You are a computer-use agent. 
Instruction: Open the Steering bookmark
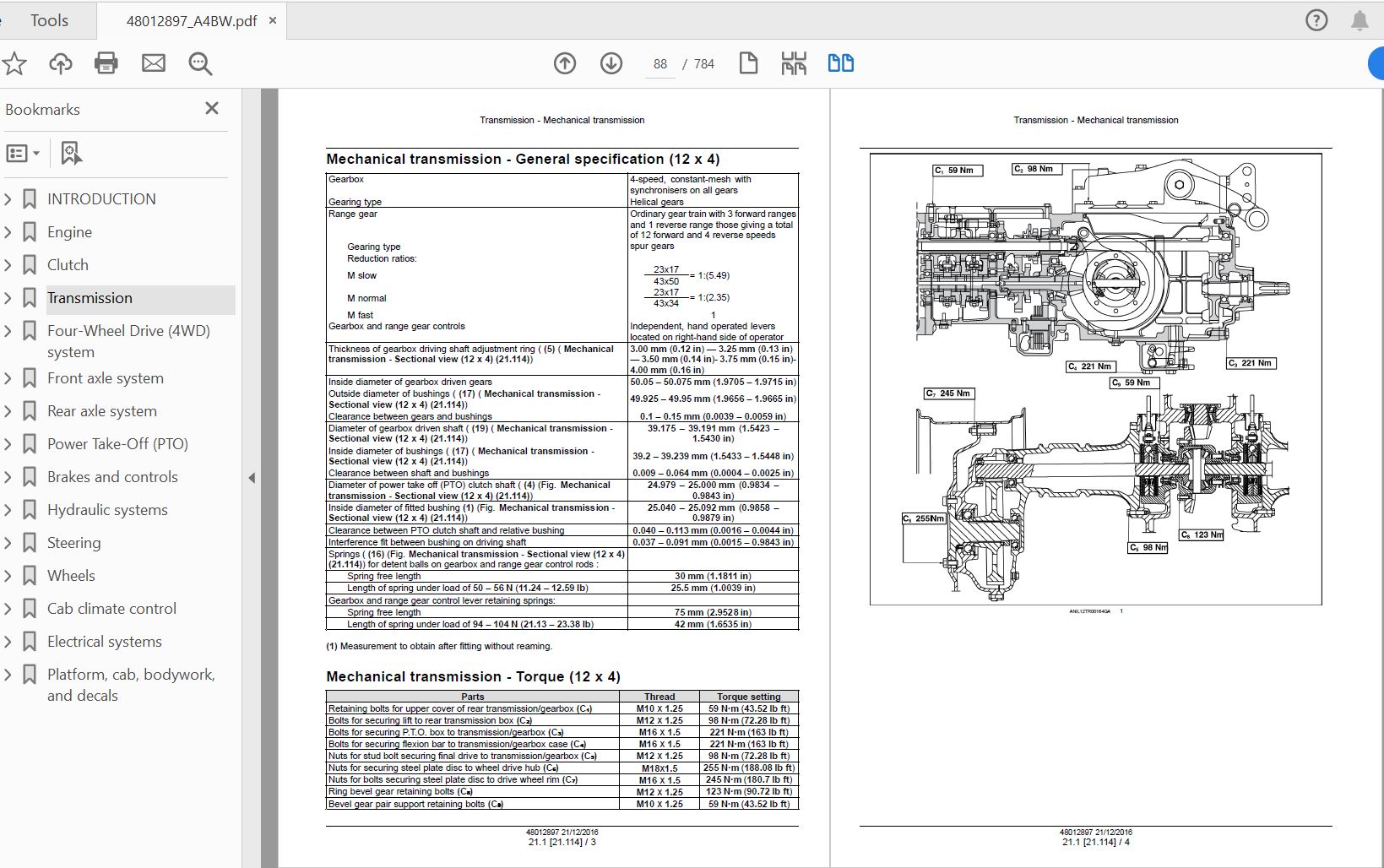click(73, 543)
